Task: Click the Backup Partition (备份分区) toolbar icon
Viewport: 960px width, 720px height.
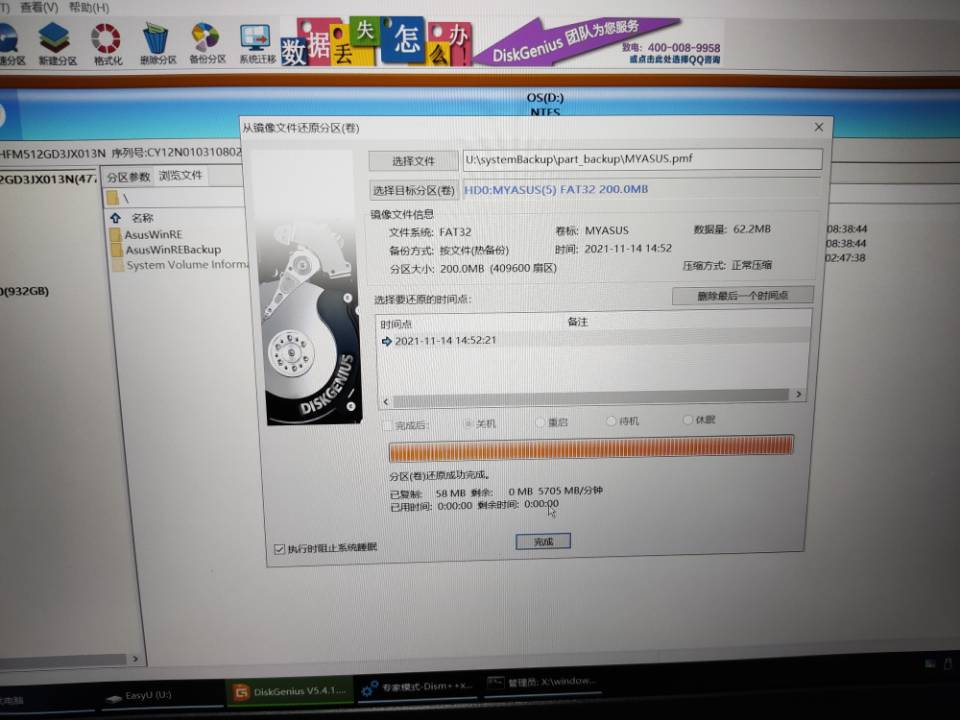Action: click(x=207, y=43)
